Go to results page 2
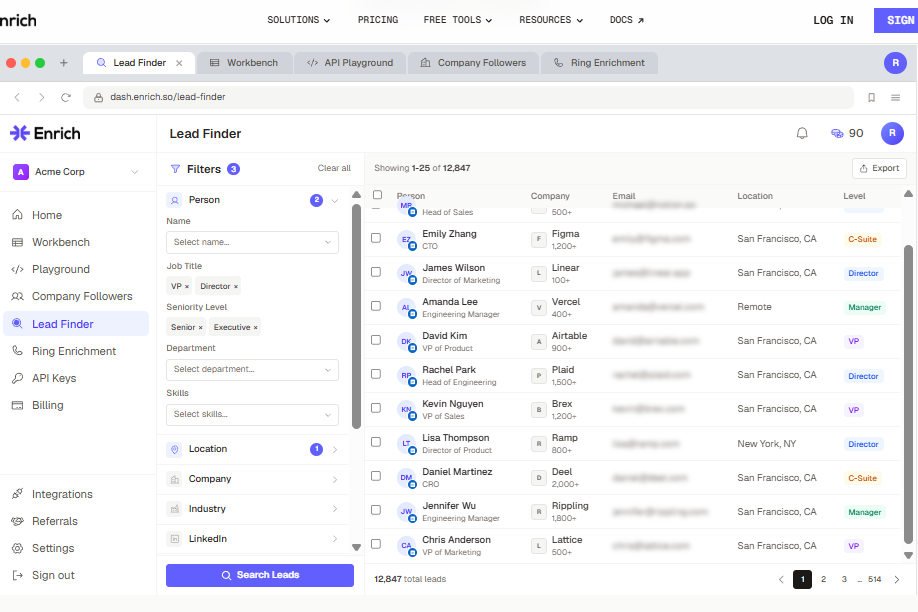Image resolution: width=918 pixels, height=612 pixels. click(x=823, y=579)
